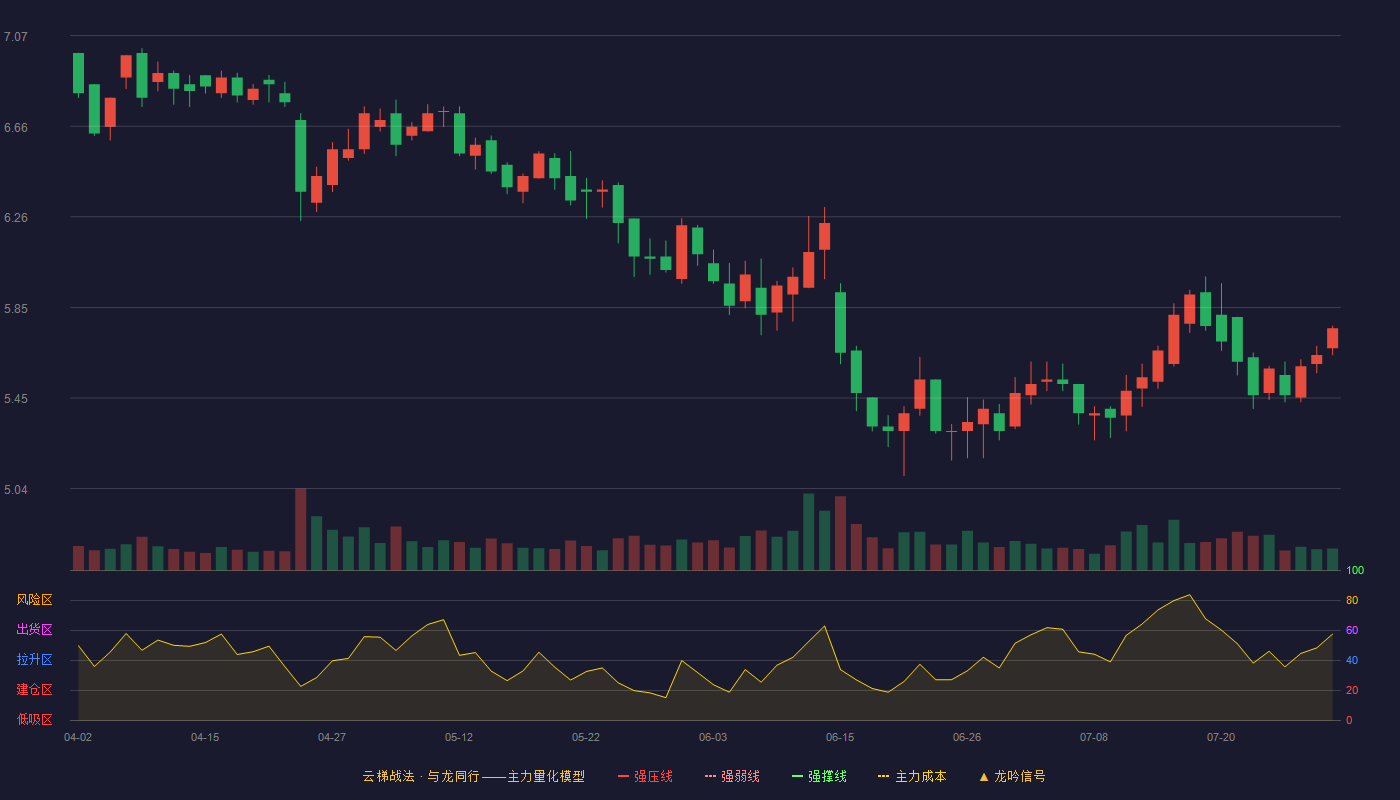Click the tallest red volume bar

pos(301,529)
